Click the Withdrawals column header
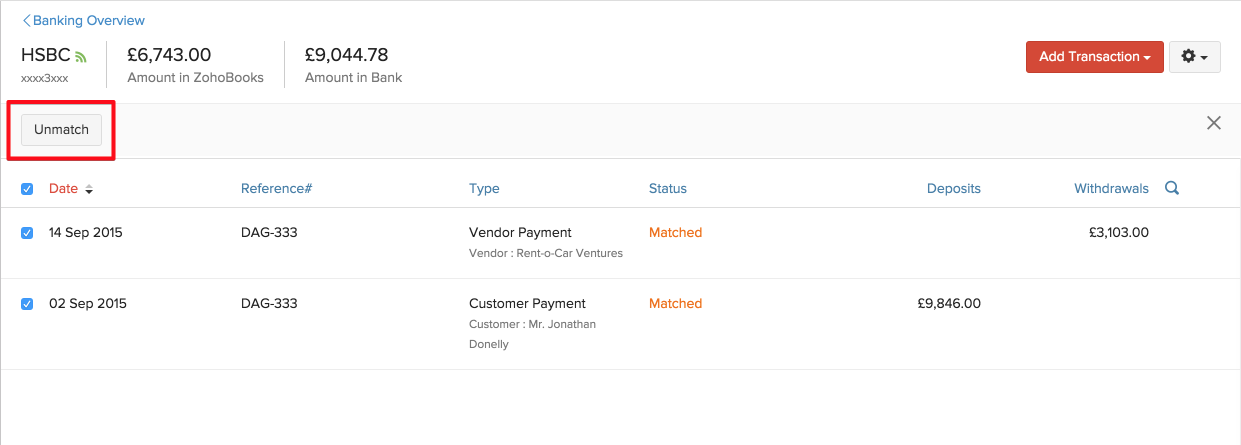Screen dimensions: 1241x445 pyautogui.click(x=1111, y=188)
